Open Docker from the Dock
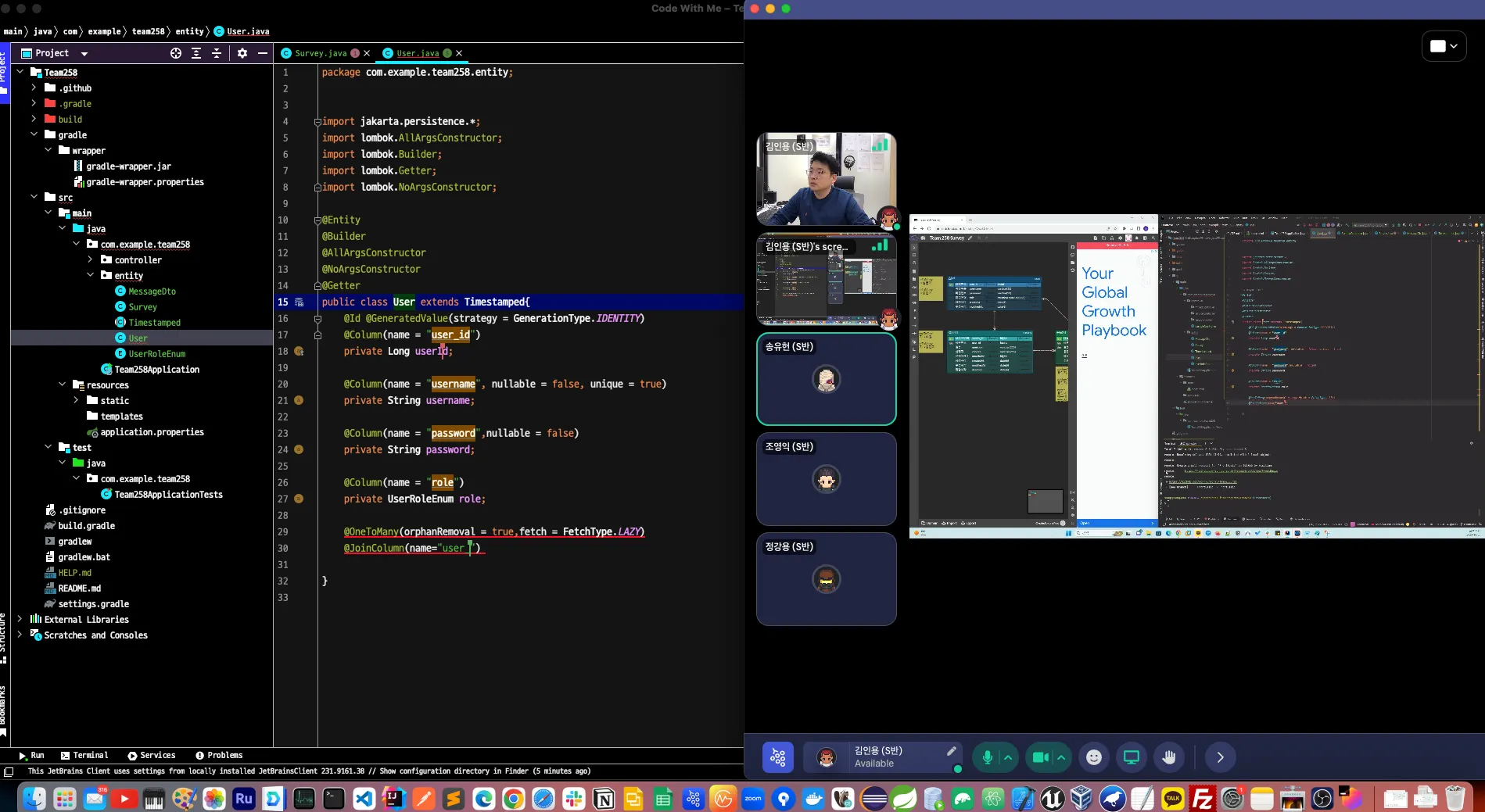Screen dimensions: 1485x812 (813, 799)
